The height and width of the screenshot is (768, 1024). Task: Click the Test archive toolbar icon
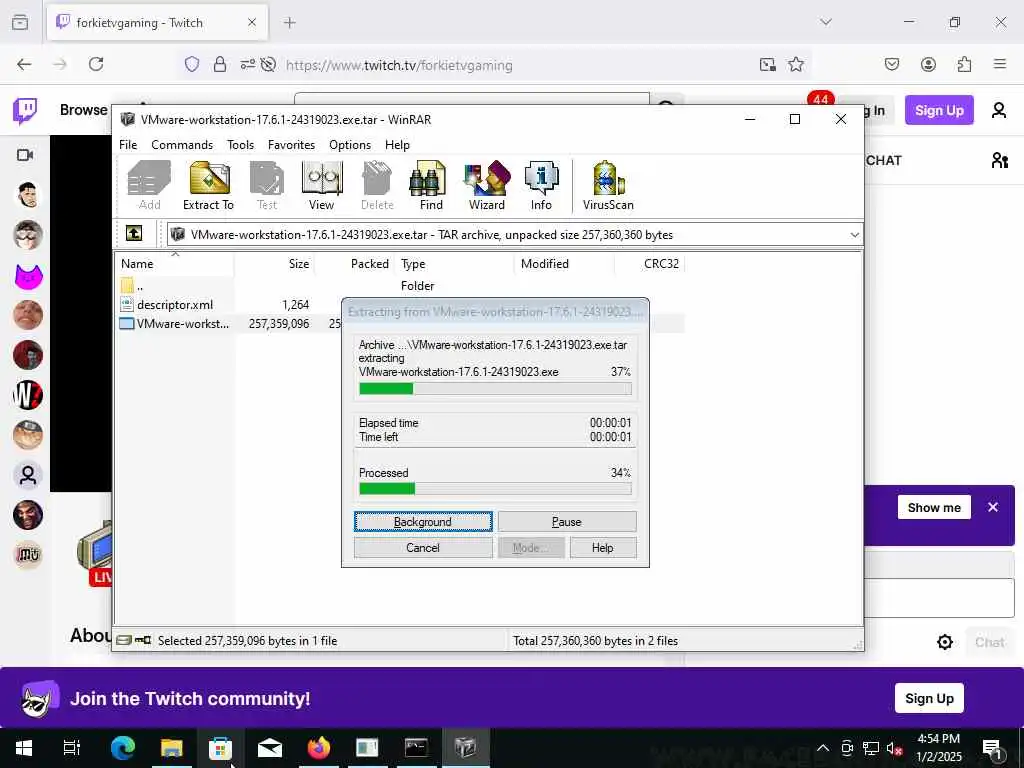click(266, 185)
